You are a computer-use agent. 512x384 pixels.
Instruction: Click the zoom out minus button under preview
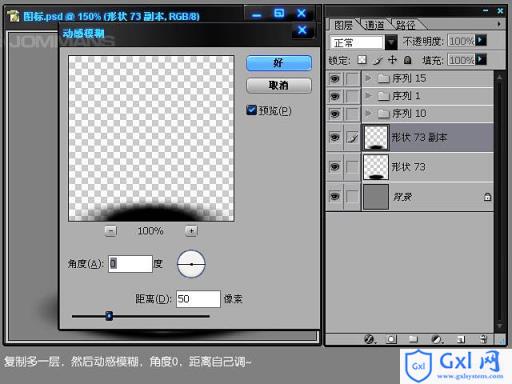coord(111,231)
